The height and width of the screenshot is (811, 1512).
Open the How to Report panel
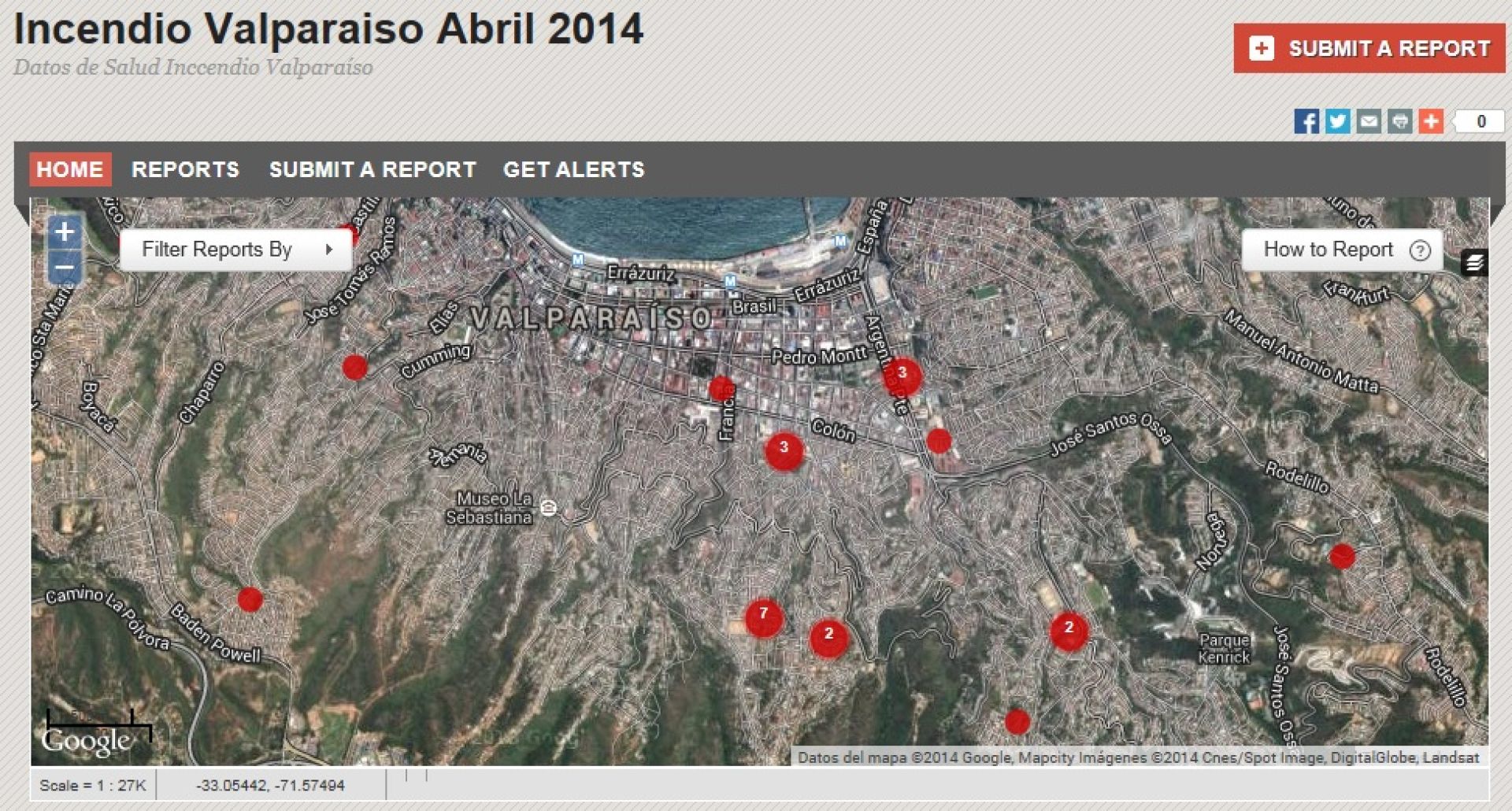(1329, 250)
